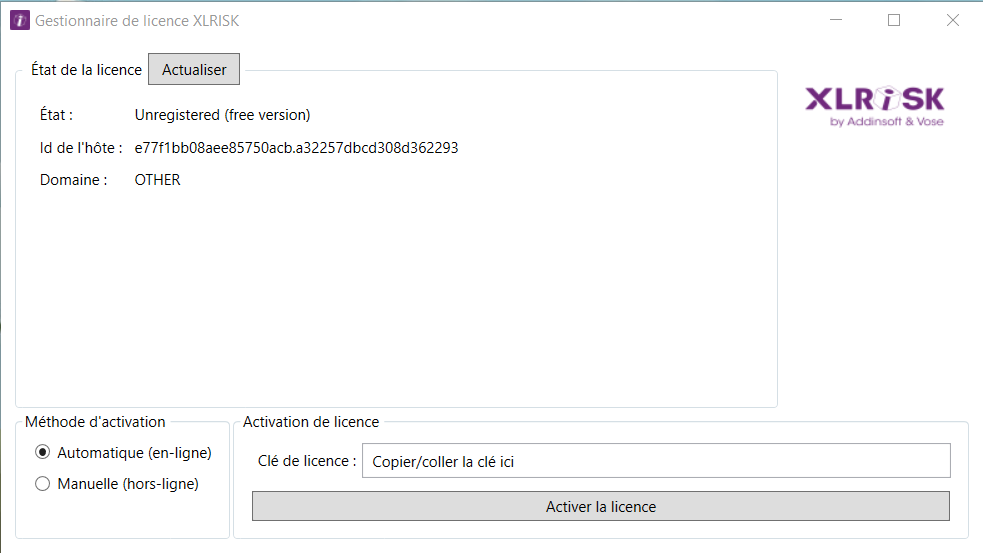Screen dimensions: 983x553
Task: Click the Unregistered (free version) status text
Action: (222, 115)
